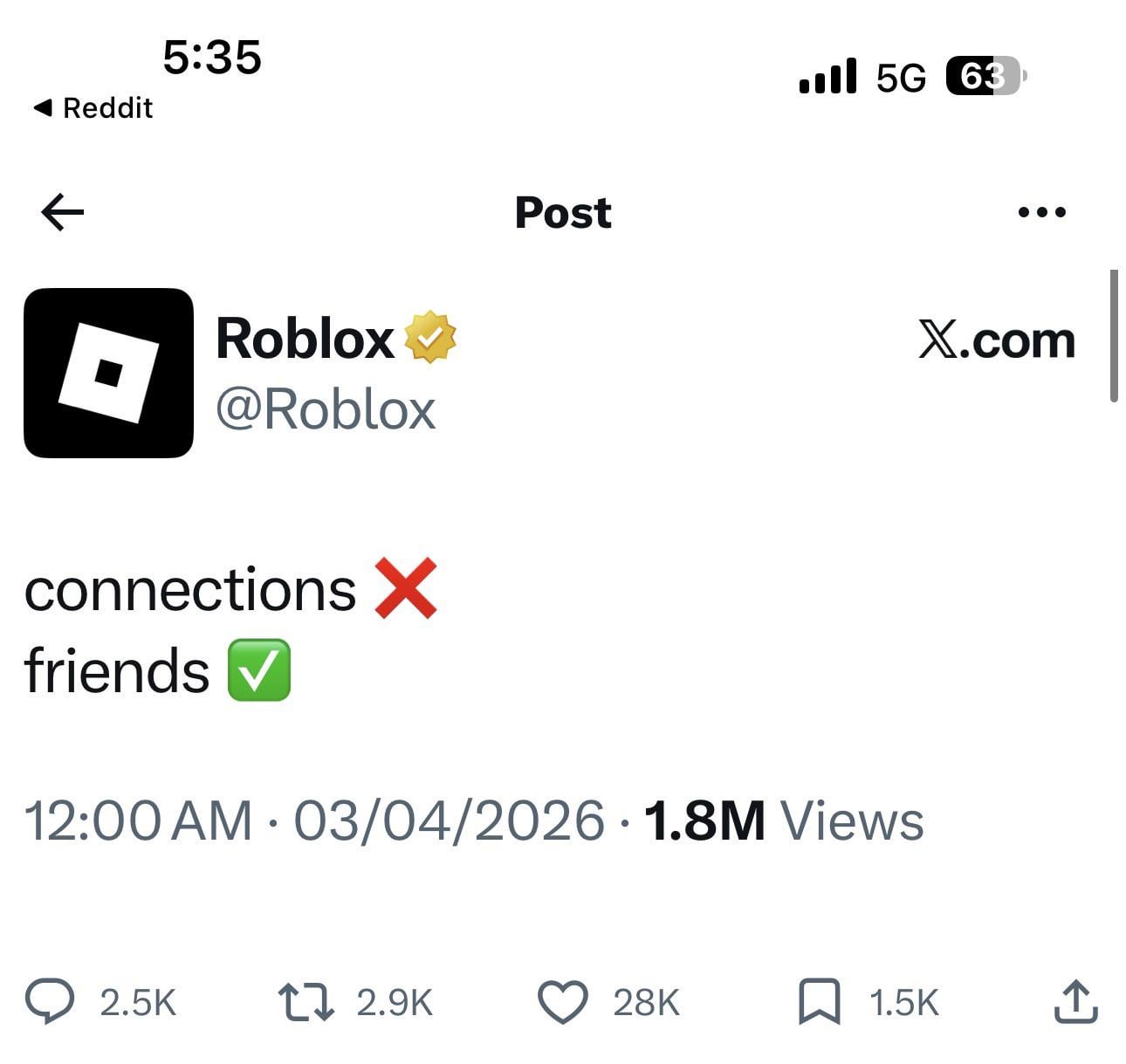Open the Roblox display name
The image size is (1126, 1064).
point(305,339)
